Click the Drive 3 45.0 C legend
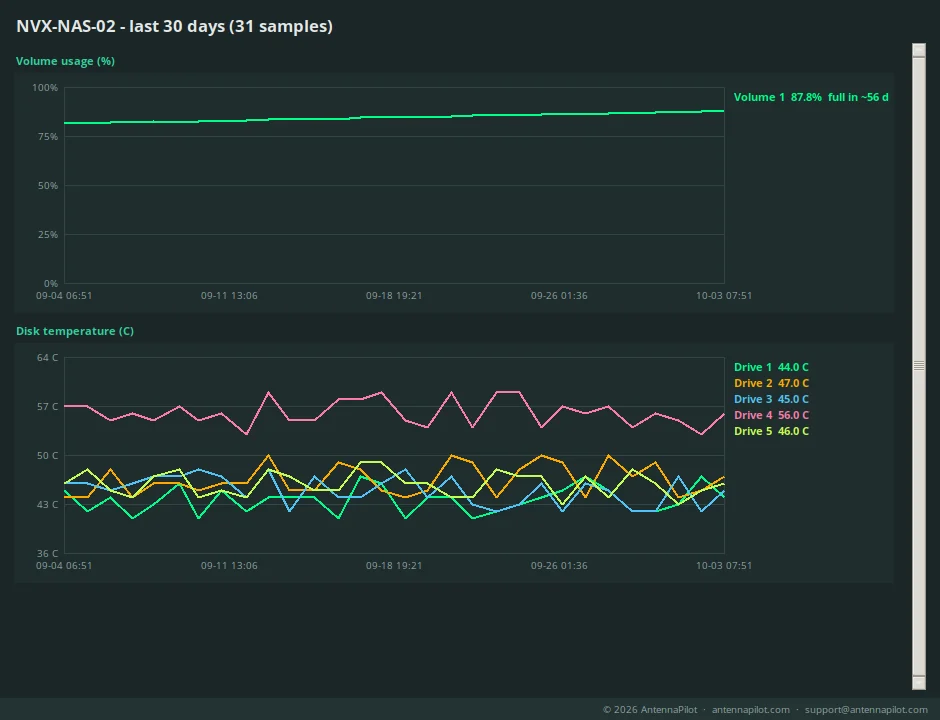Screen dimensions: 940x720 click(x=771, y=399)
